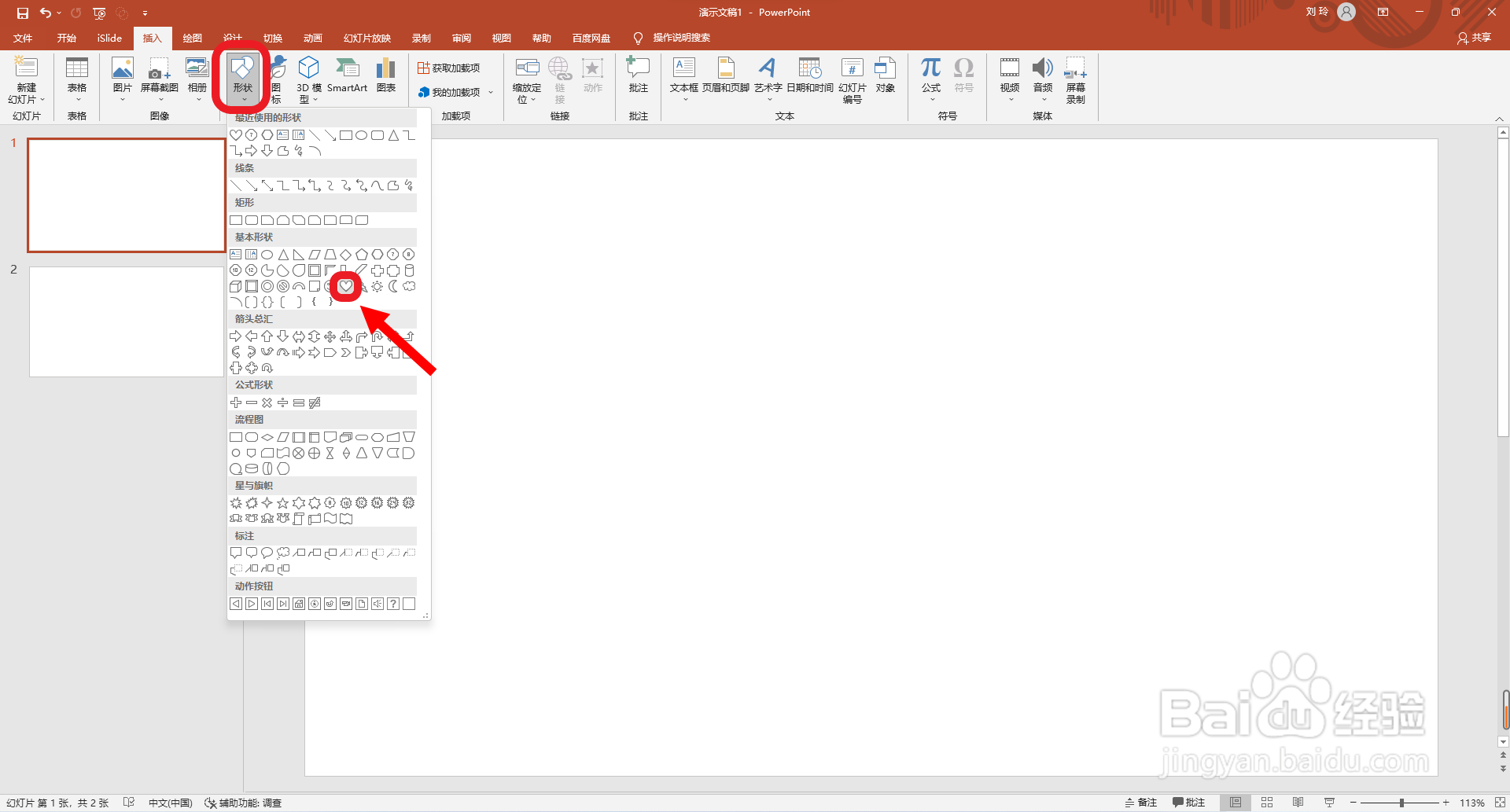Insert a Chart from the ribbon
The height and width of the screenshot is (812, 1510).
point(386,77)
